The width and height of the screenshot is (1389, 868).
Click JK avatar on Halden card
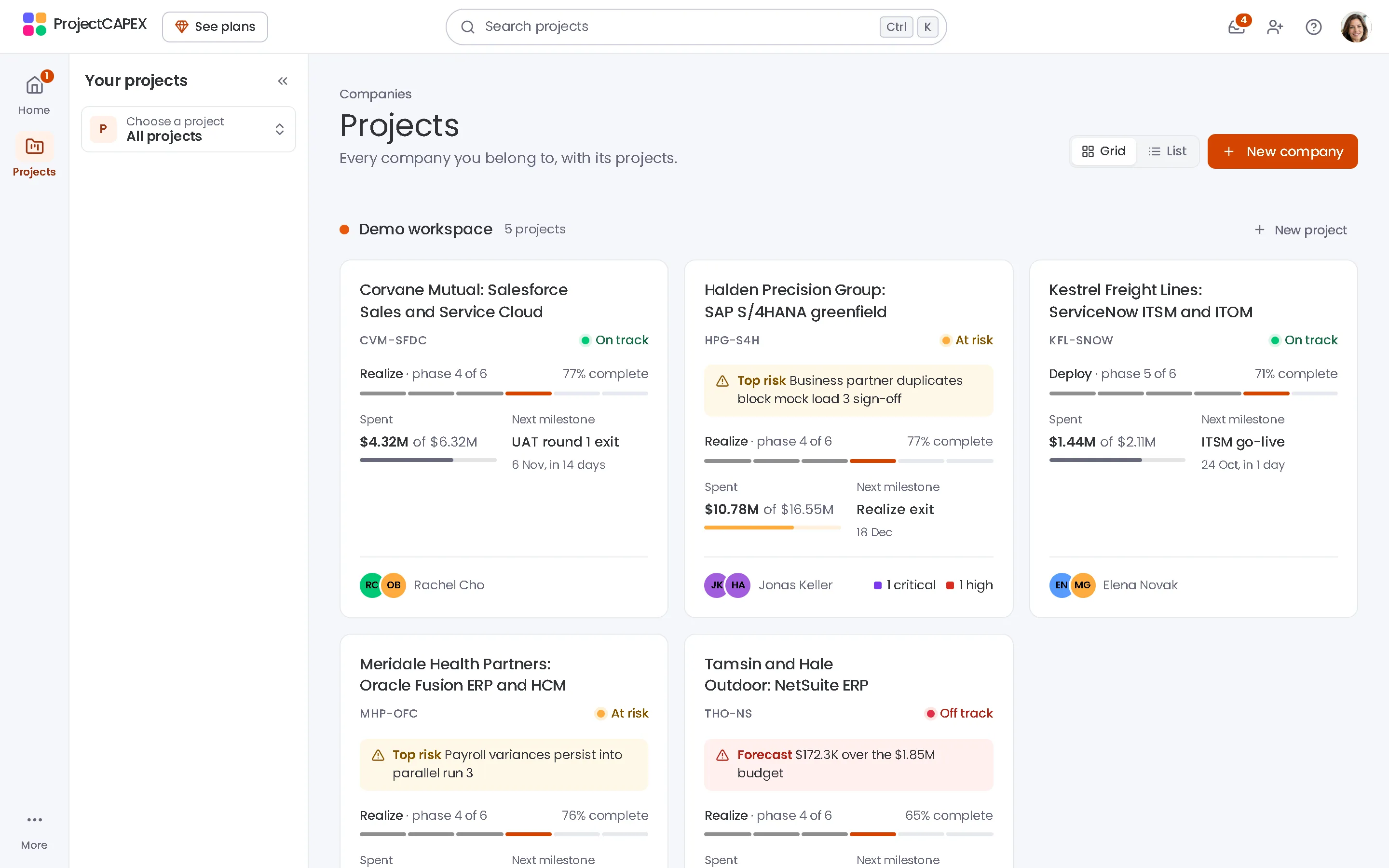click(x=715, y=585)
